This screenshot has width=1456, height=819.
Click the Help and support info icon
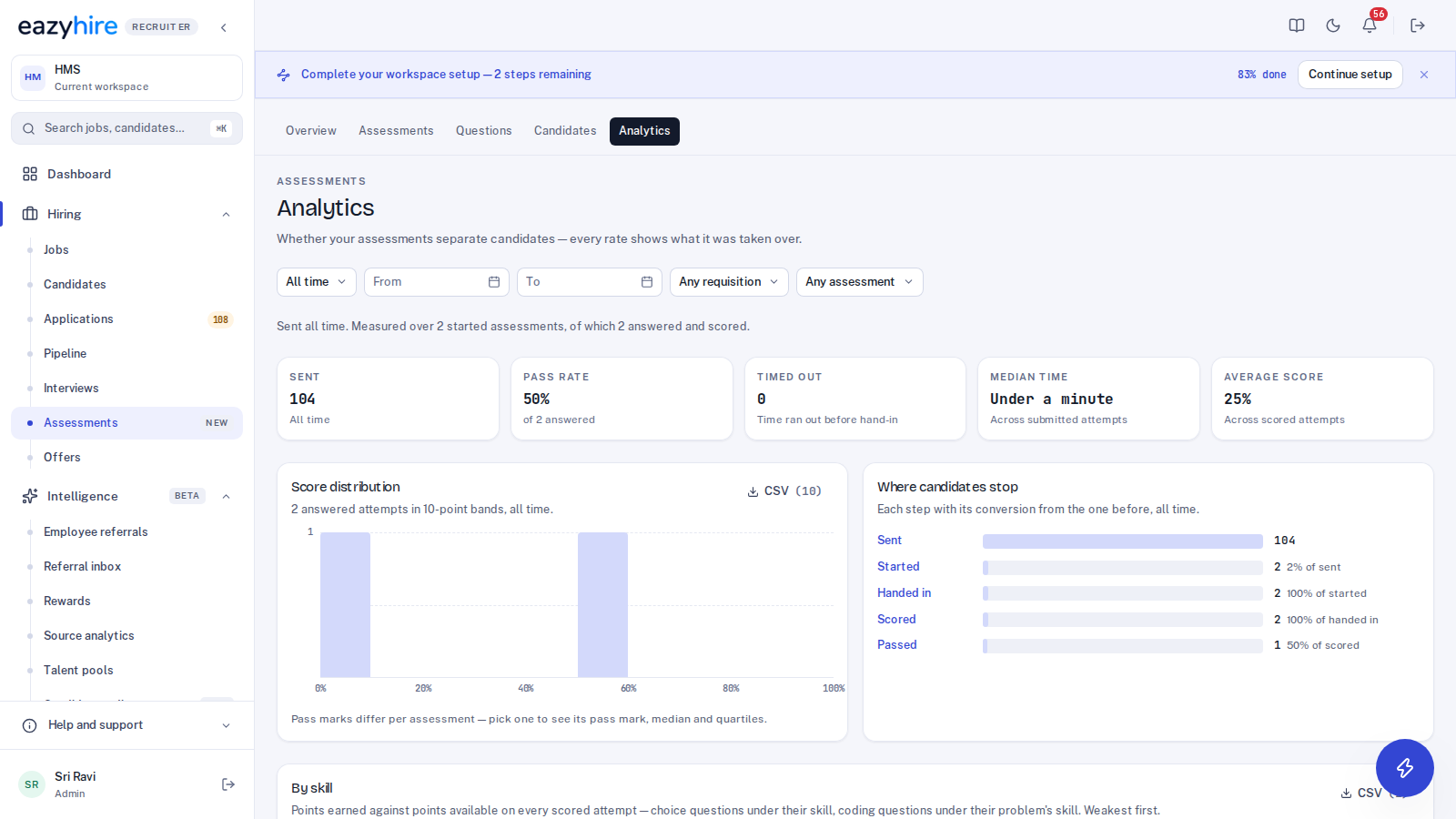30,725
